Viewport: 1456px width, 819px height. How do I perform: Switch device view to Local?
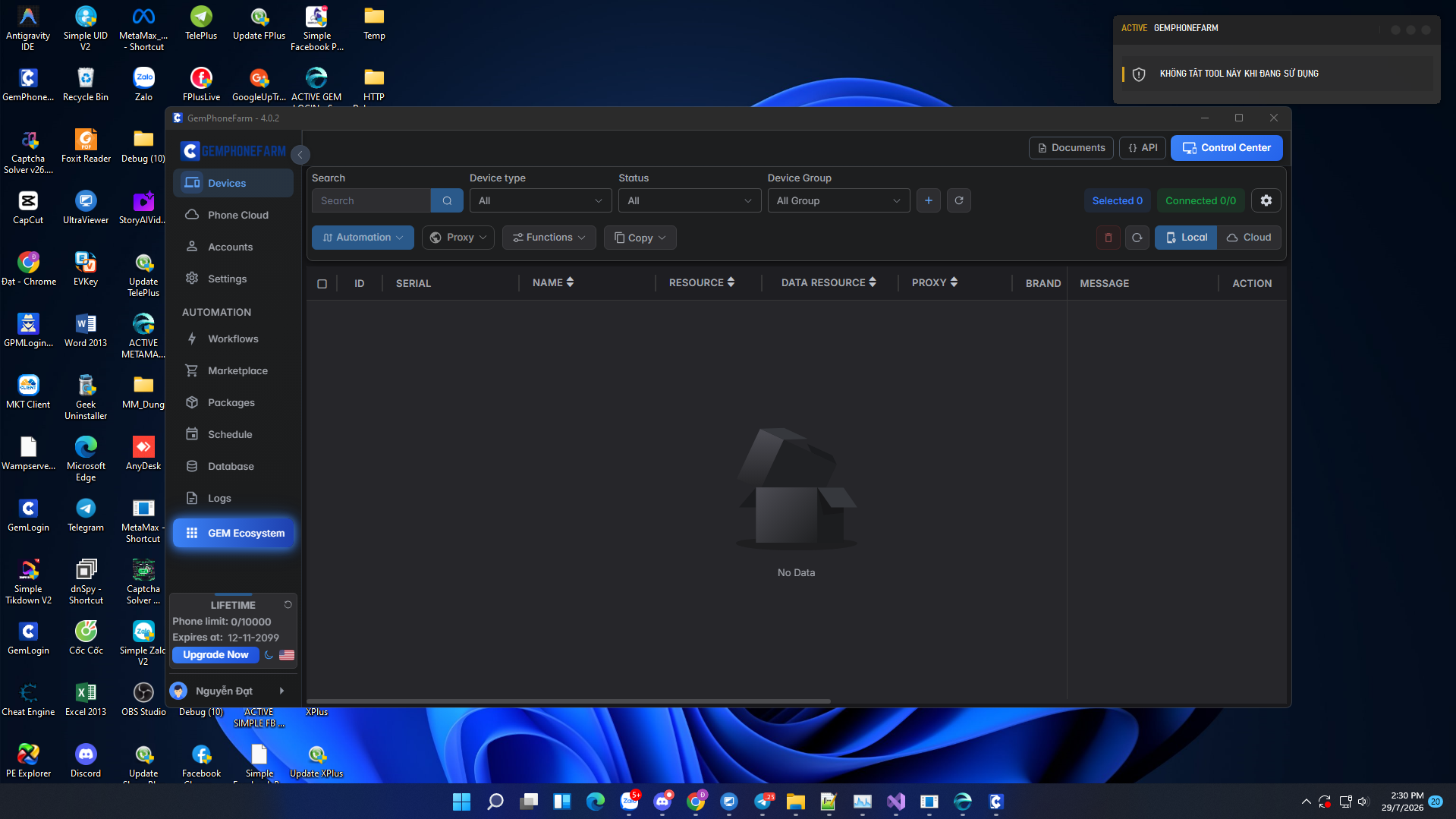point(1186,238)
